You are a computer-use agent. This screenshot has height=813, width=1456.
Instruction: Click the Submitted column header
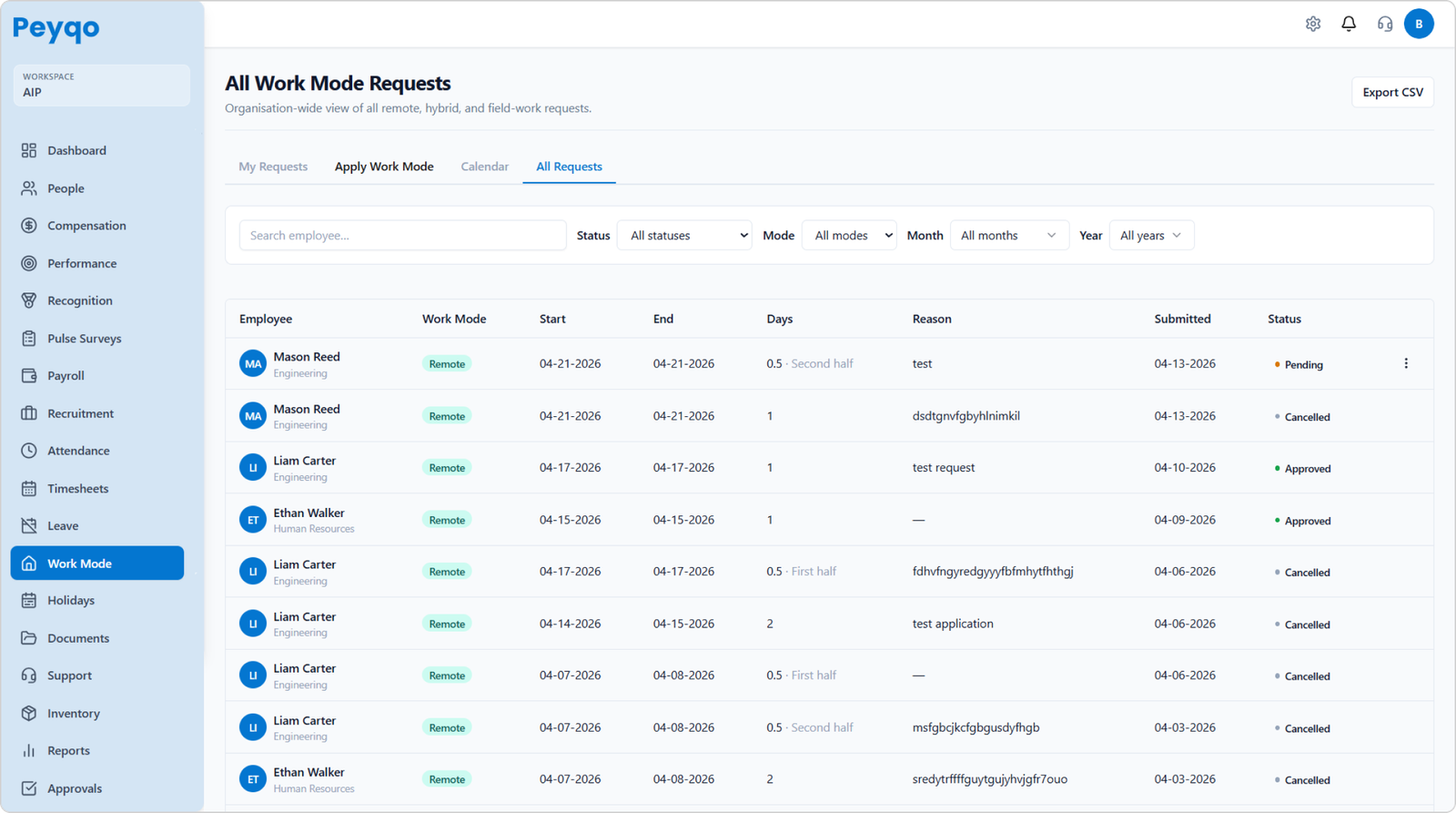1182,319
